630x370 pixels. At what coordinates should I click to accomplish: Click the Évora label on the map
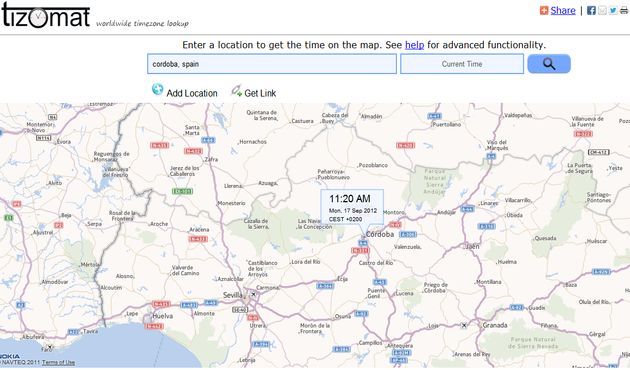(x=64, y=142)
